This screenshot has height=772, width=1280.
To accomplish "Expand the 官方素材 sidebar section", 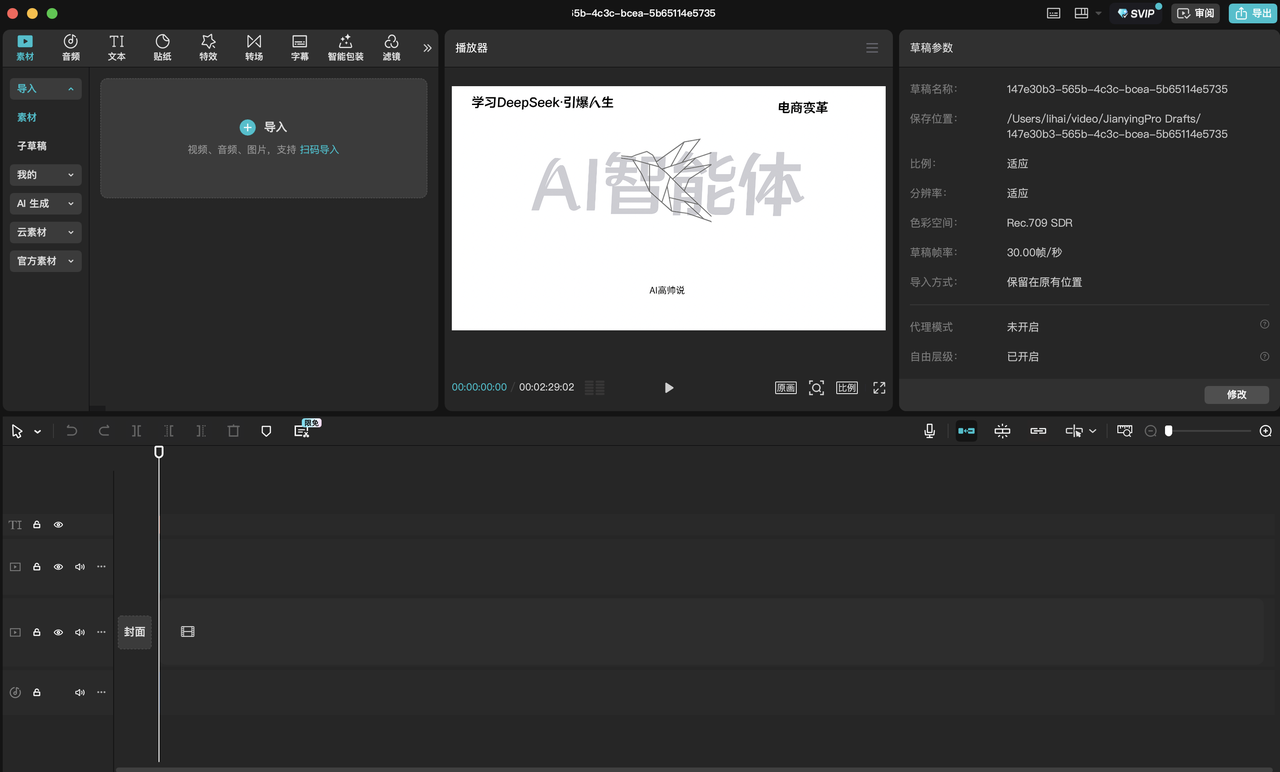I will [x=46, y=261].
